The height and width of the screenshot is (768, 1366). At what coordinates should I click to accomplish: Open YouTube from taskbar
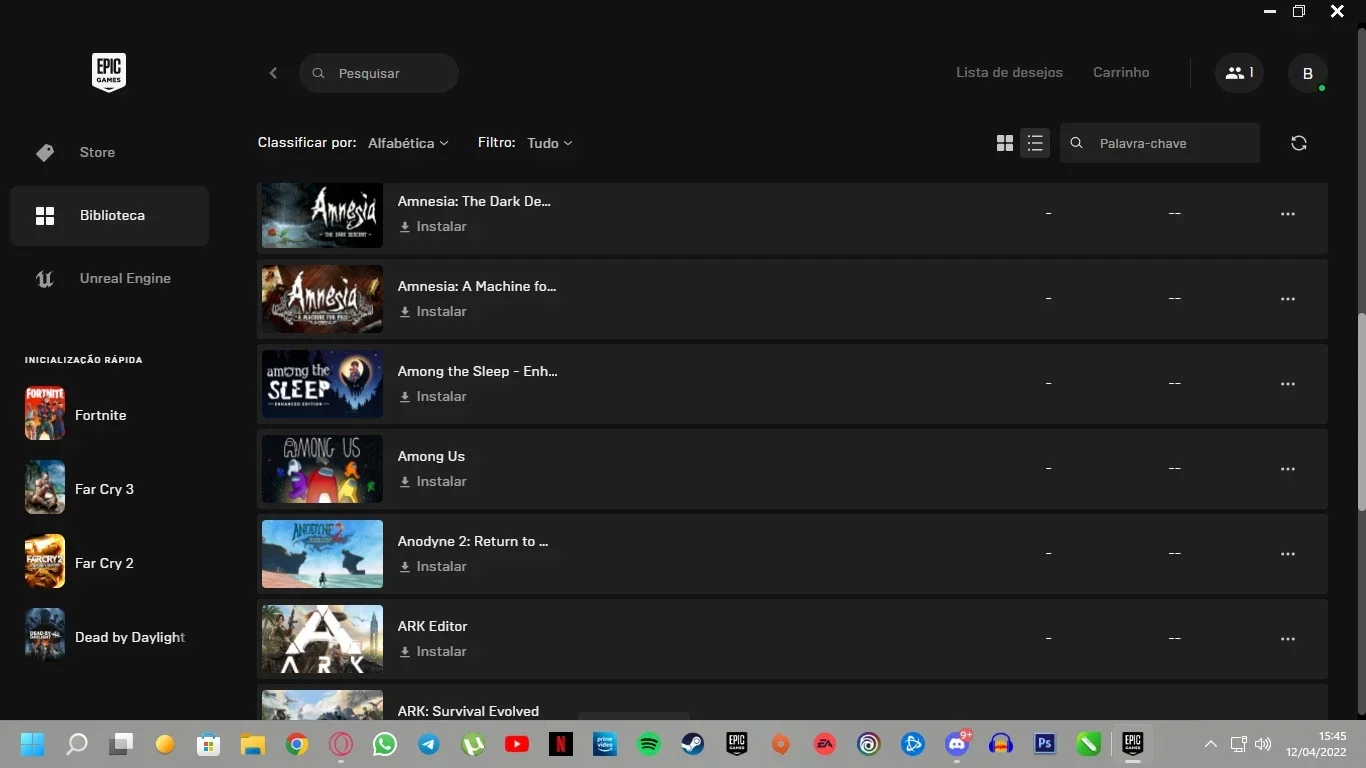(517, 744)
